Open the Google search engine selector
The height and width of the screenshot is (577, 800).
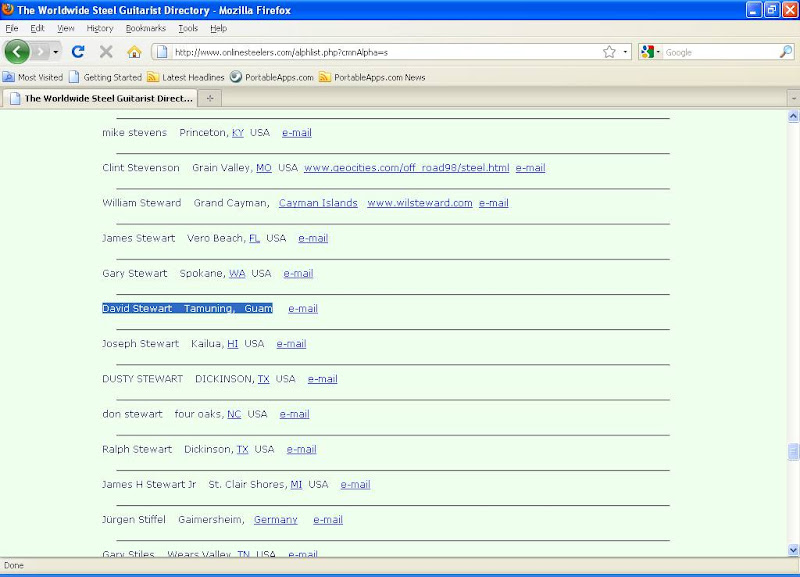(x=651, y=52)
